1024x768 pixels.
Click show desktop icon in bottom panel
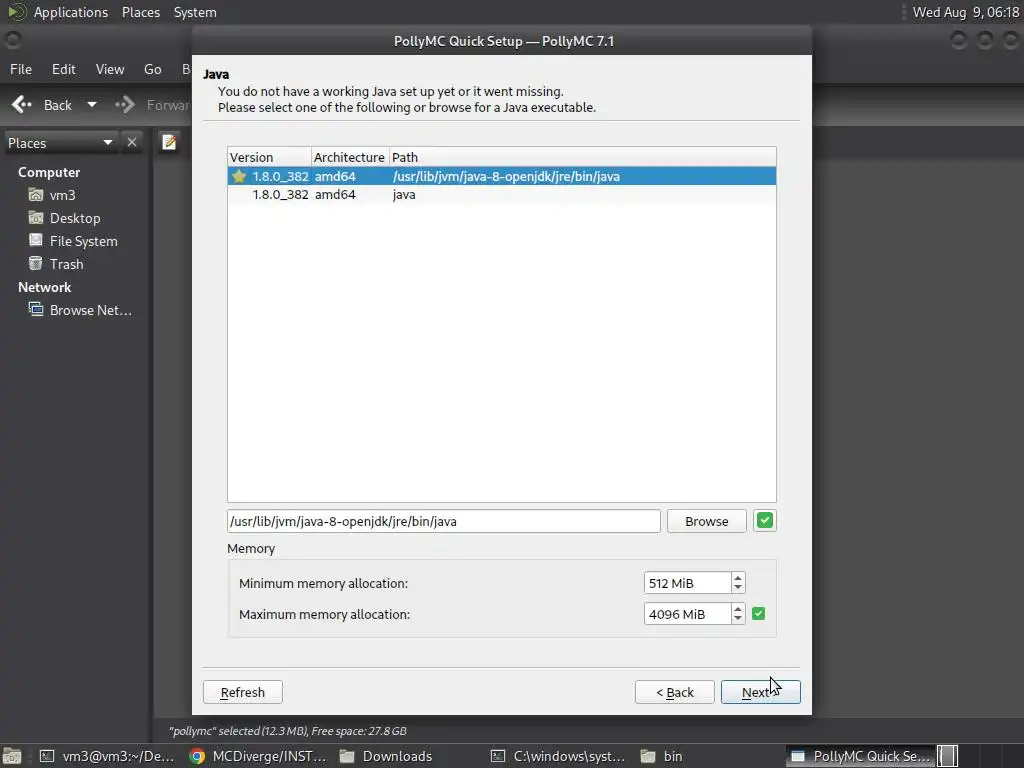(12, 756)
